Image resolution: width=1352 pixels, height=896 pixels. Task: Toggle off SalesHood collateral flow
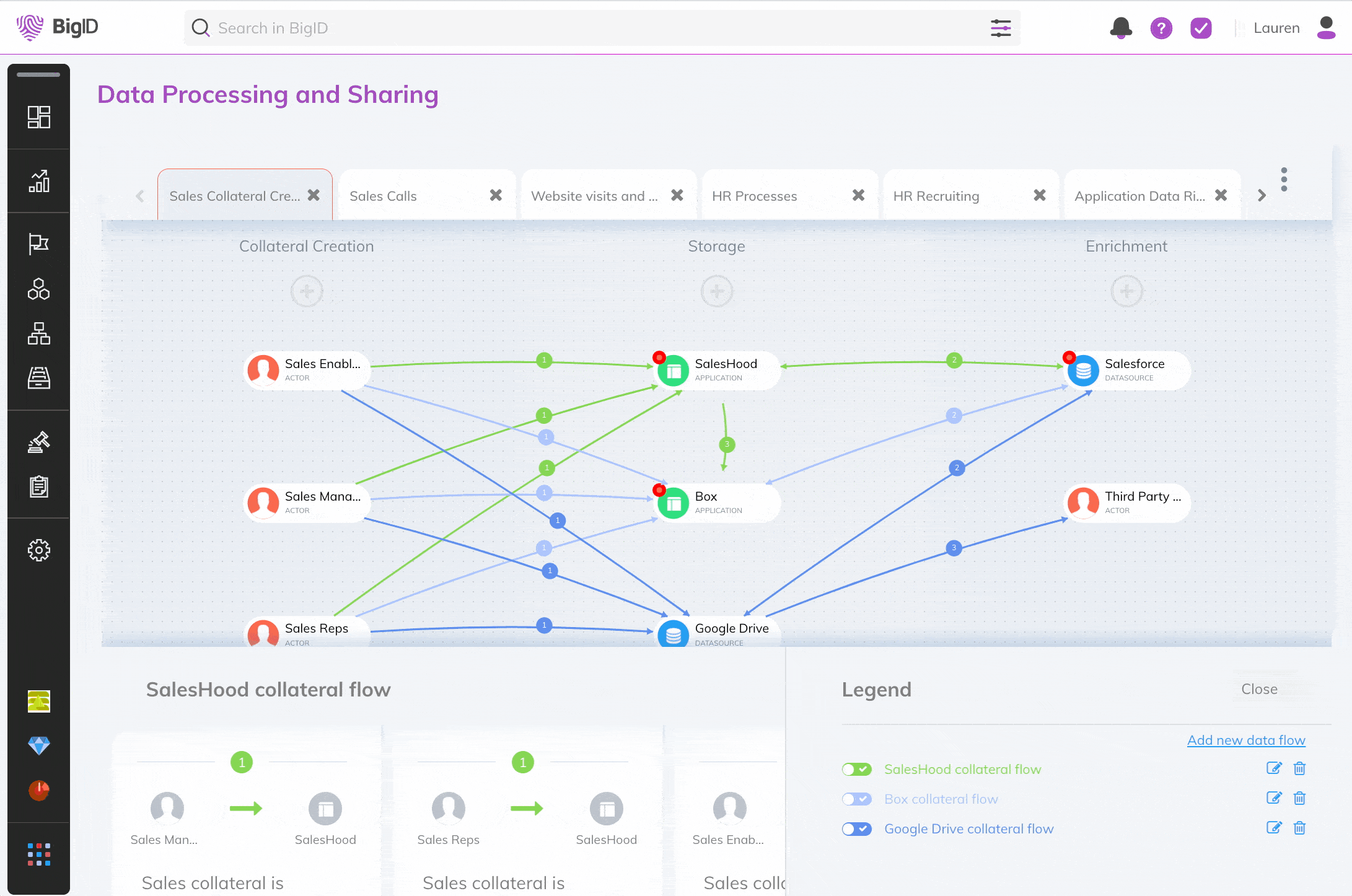coord(856,769)
